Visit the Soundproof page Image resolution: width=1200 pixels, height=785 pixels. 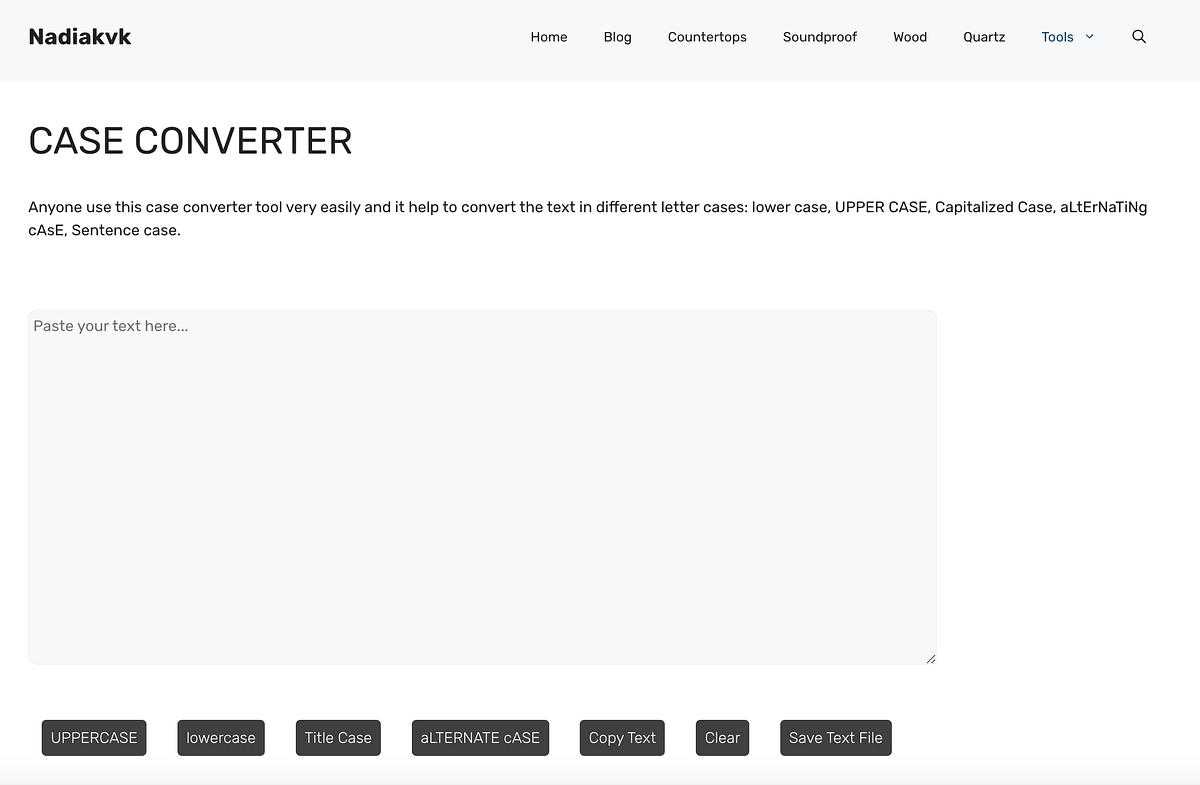pos(820,37)
